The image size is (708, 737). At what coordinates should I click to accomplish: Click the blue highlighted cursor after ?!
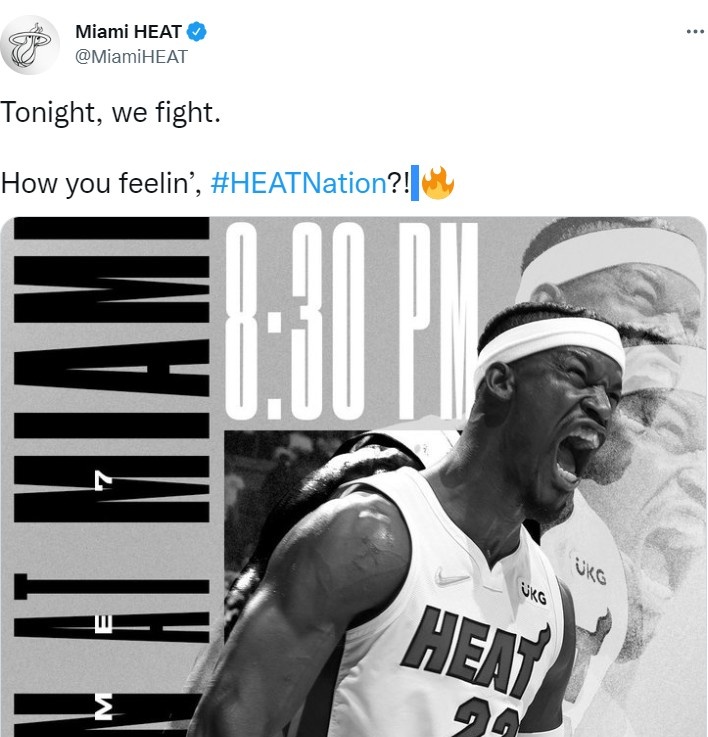pyautogui.click(x=415, y=183)
